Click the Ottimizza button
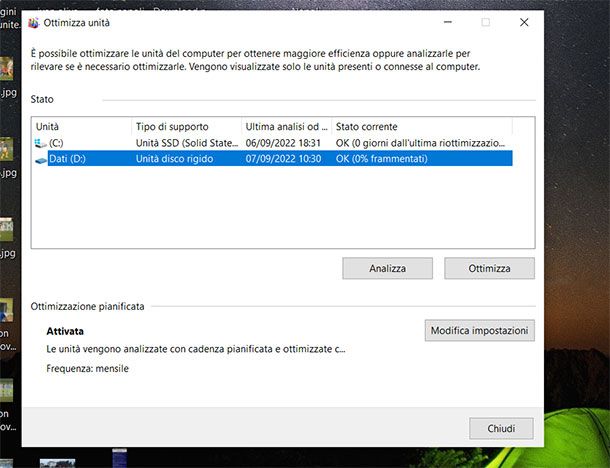610x468 pixels. pyautogui.click(x=489, y=268)
